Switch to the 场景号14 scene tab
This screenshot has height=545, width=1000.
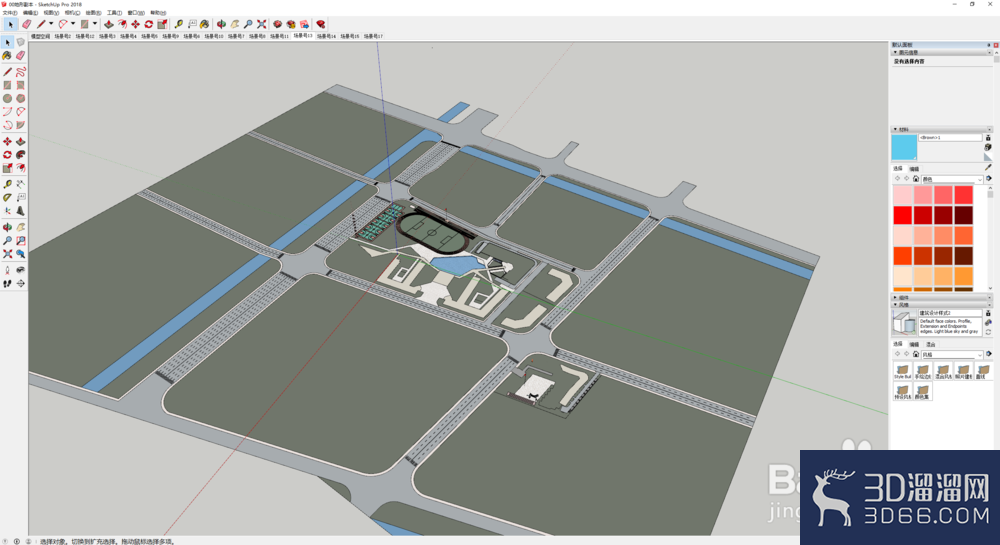click(326, 36)
